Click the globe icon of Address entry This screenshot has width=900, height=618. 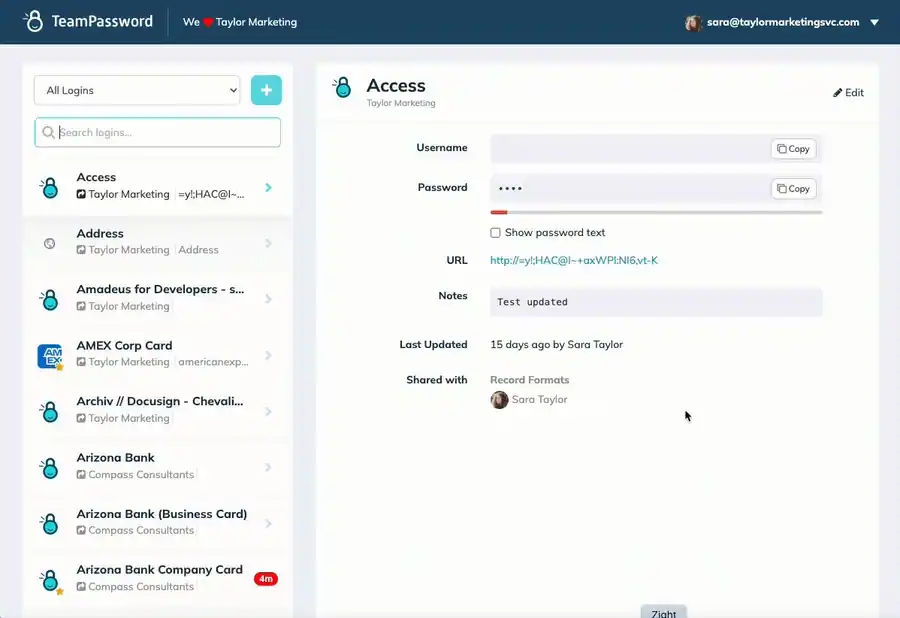pos(49,243)
